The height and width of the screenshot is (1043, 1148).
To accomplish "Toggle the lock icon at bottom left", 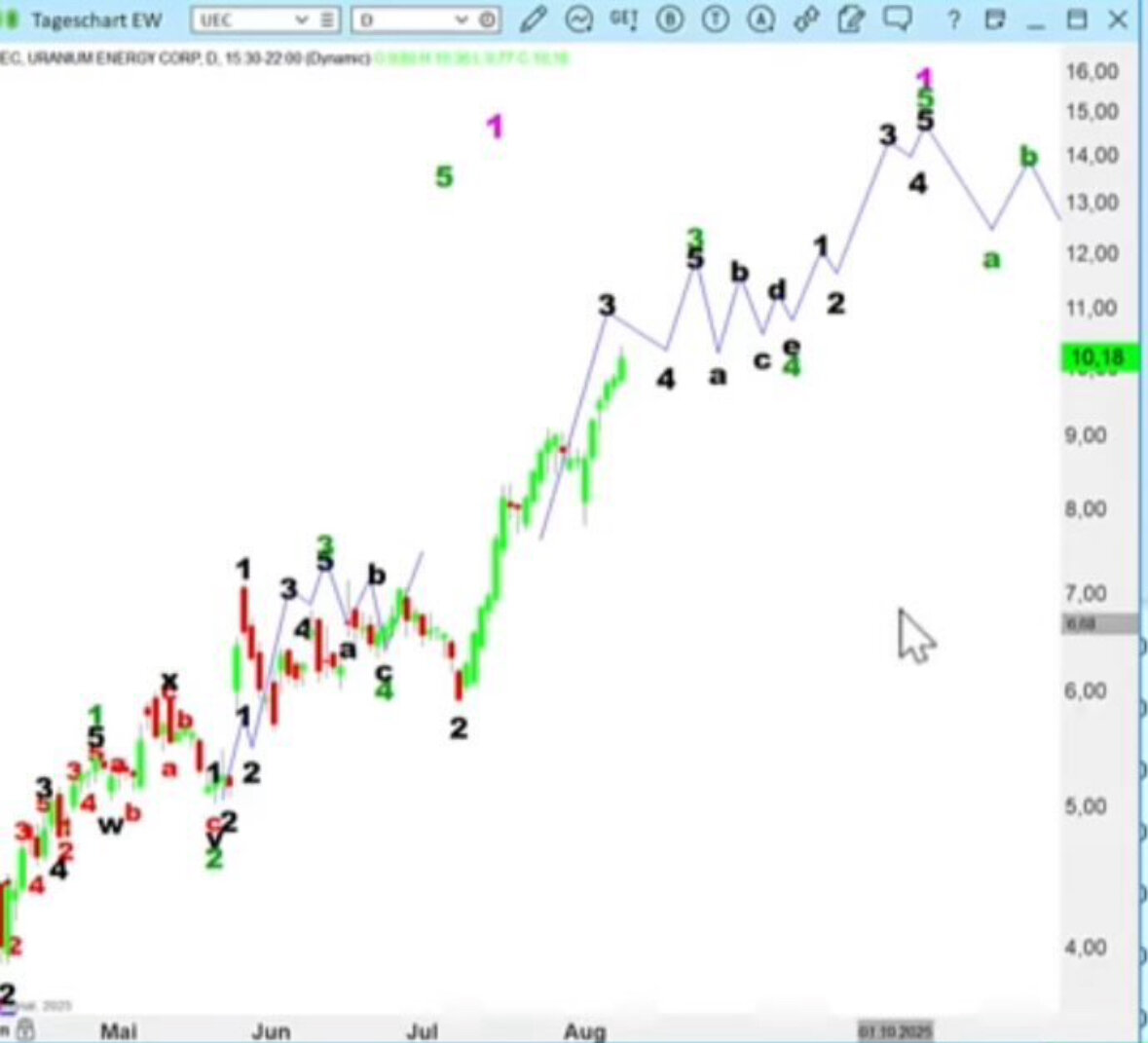I will click(x=26, y=1029).
